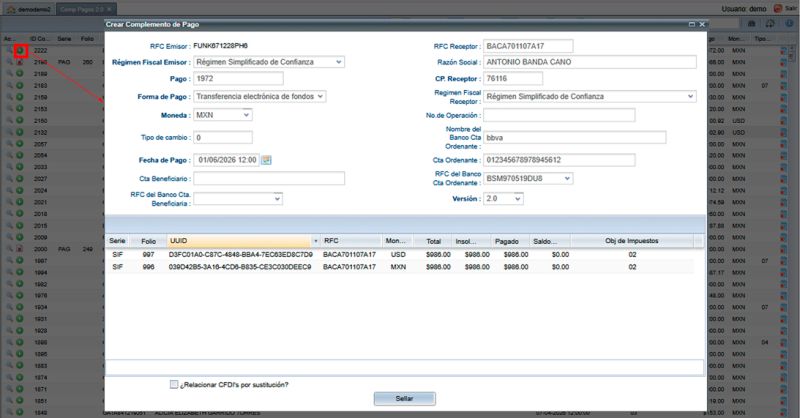
Task: Focus the No.de Operación field
Action: click(x=559, y=115)
